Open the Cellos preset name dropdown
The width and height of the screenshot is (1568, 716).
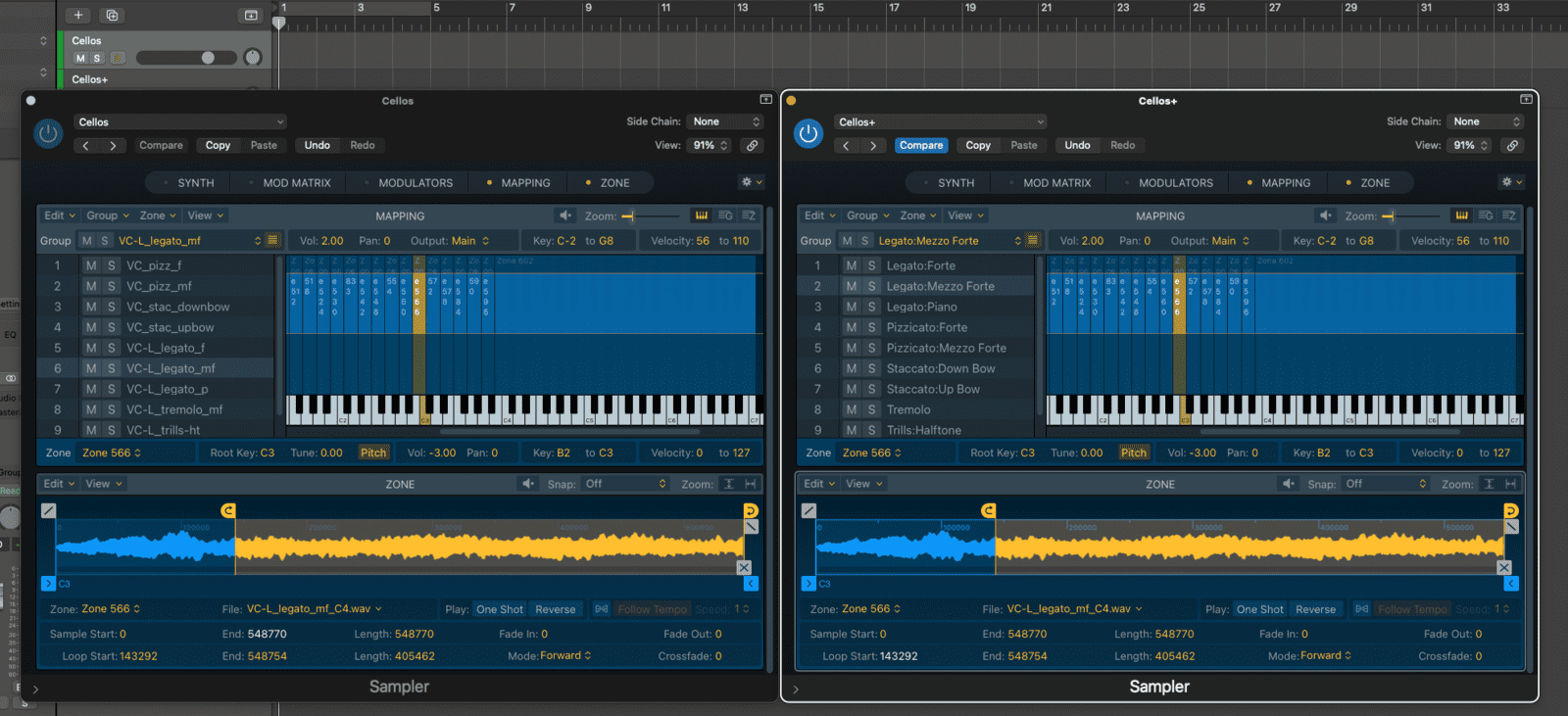coord(179,122)
